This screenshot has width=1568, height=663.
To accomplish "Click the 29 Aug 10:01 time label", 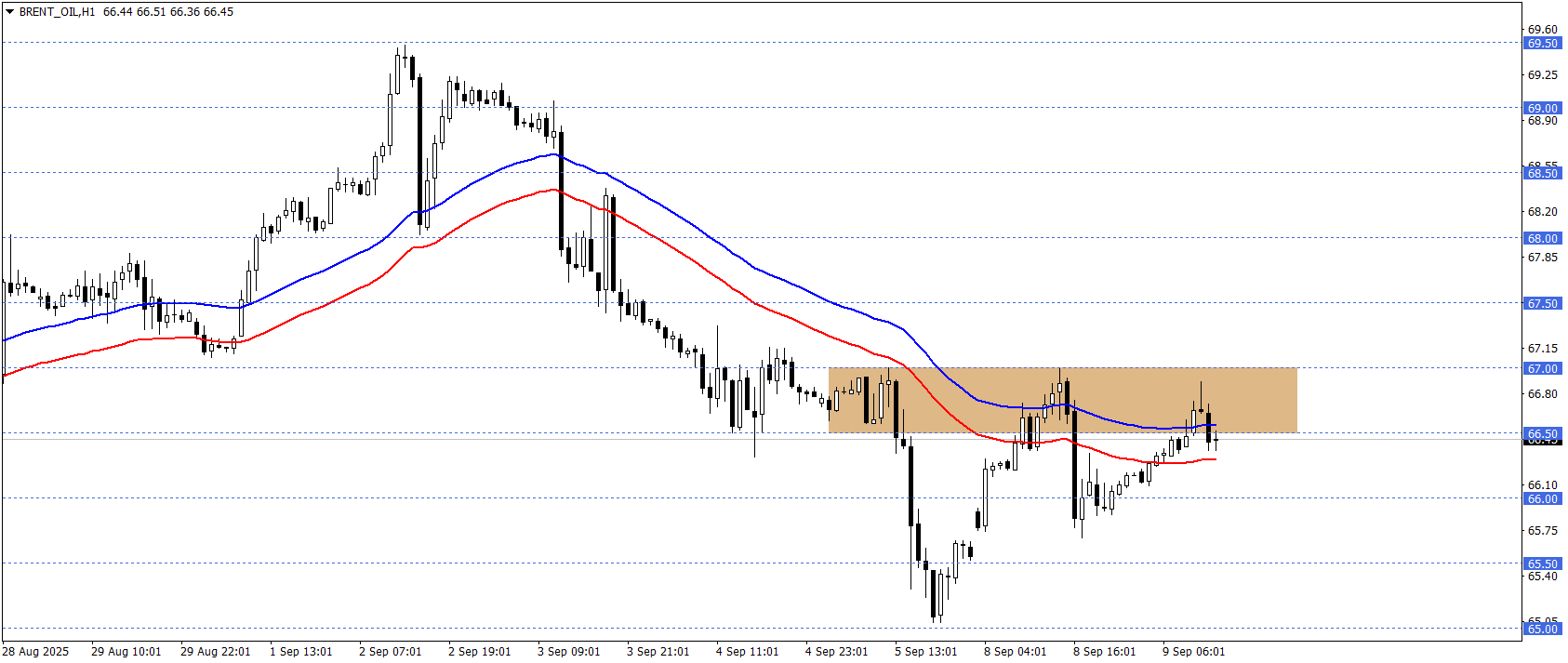I will (x=126, y=652).
